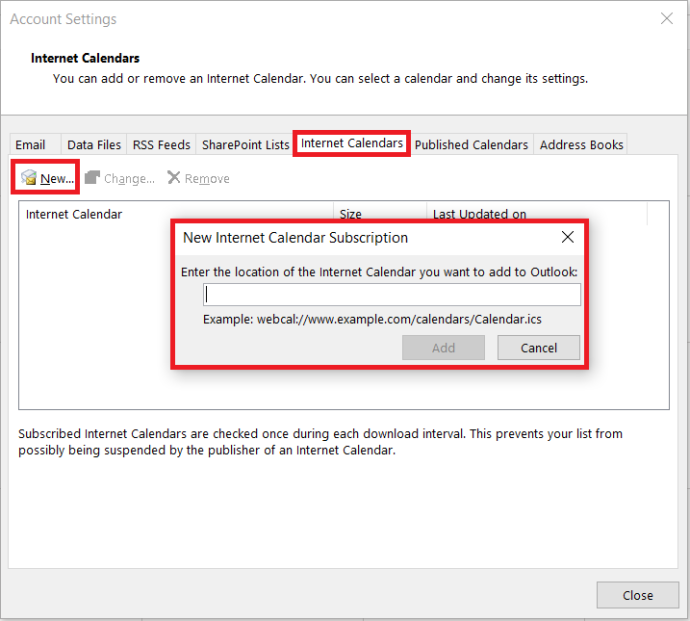Screen dimensions: 690x621
Task: Select the Internet Calendars tab
Action: click(x=352, y=144)
